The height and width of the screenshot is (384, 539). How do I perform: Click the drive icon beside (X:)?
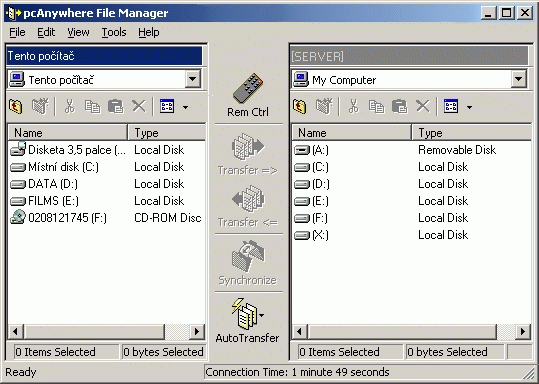point(302,235)
